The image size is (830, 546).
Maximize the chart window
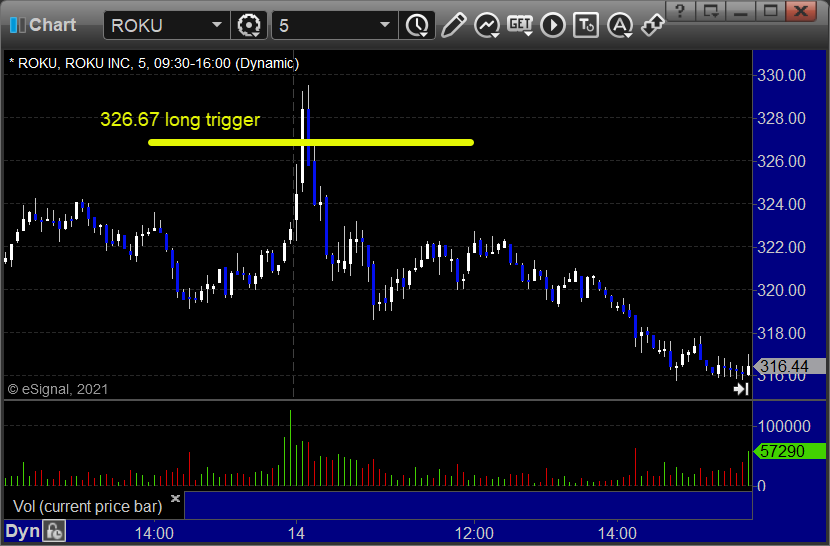[770, 11]
